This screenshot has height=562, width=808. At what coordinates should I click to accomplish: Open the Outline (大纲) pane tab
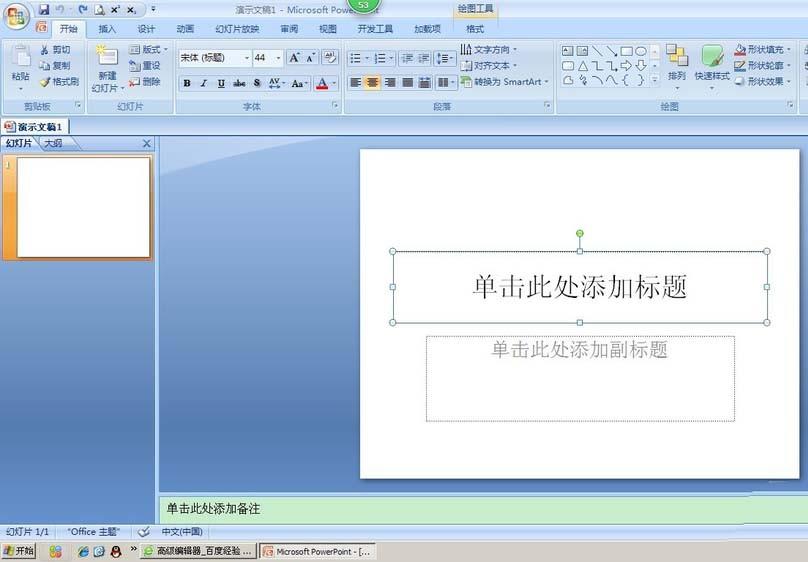click(x=54, y=144)
